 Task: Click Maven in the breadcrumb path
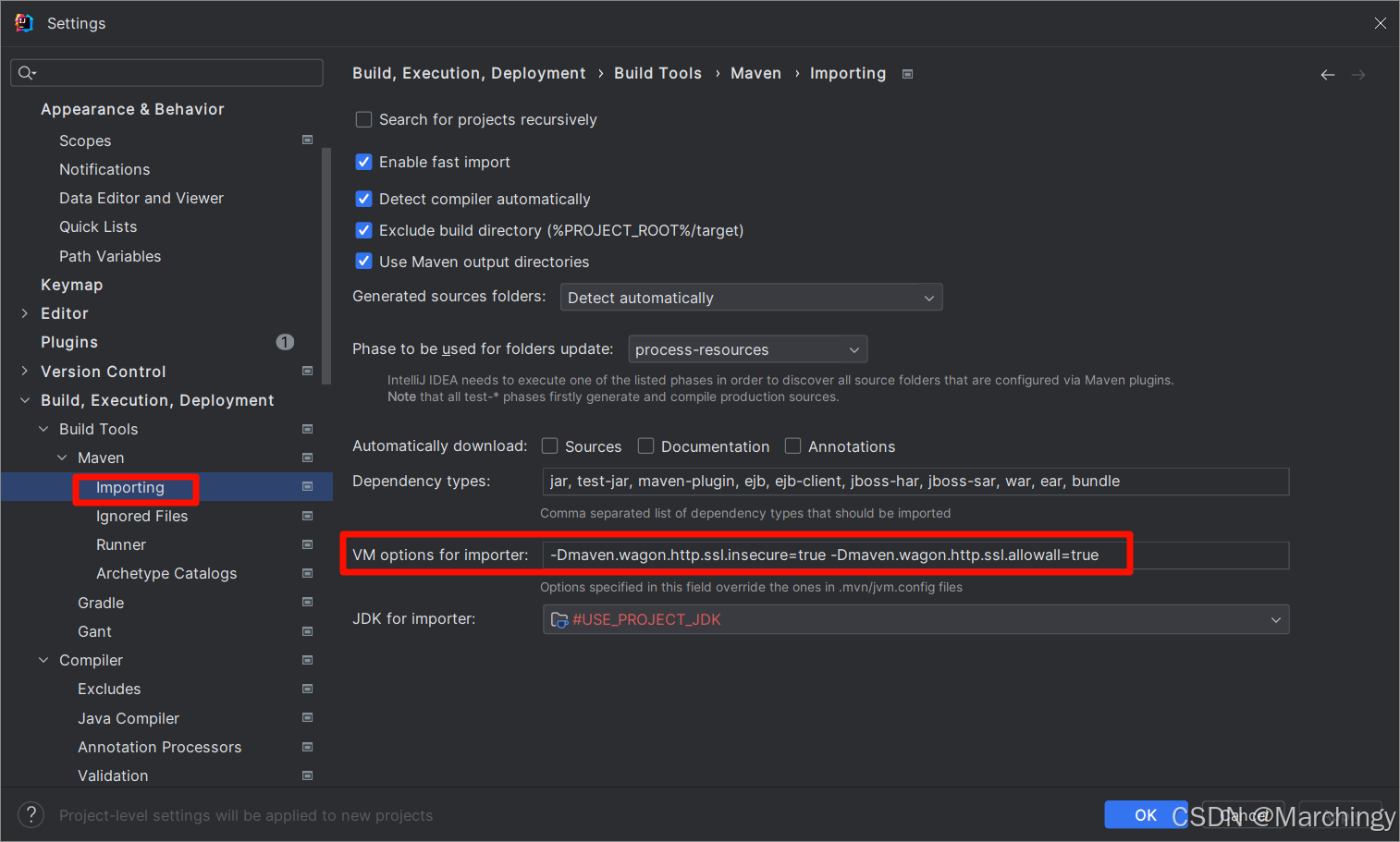[x=755, y=73]
